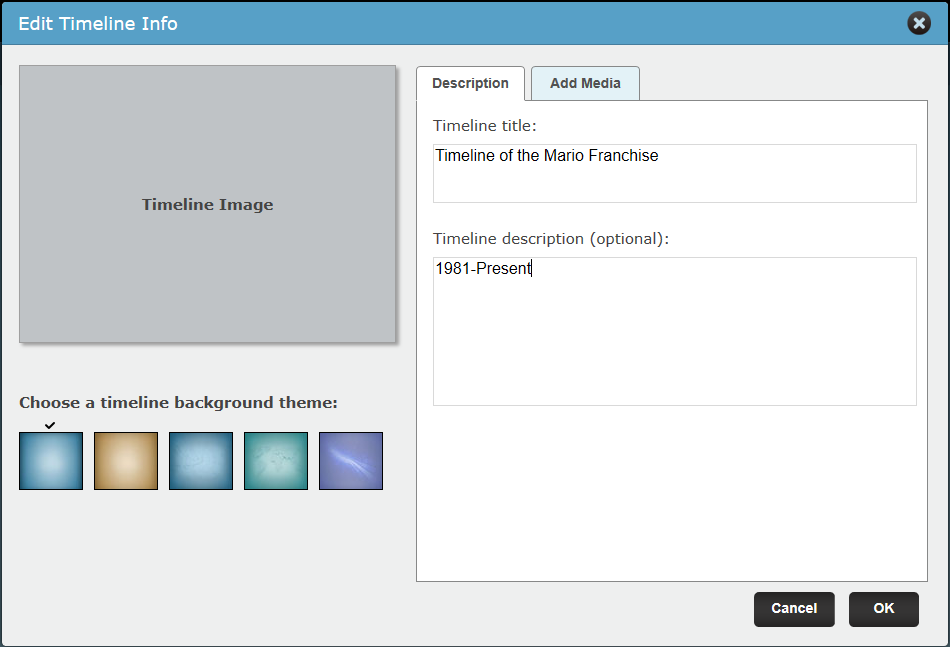Open the Description tab
The image size is (950, 647).
coord(470,84)
